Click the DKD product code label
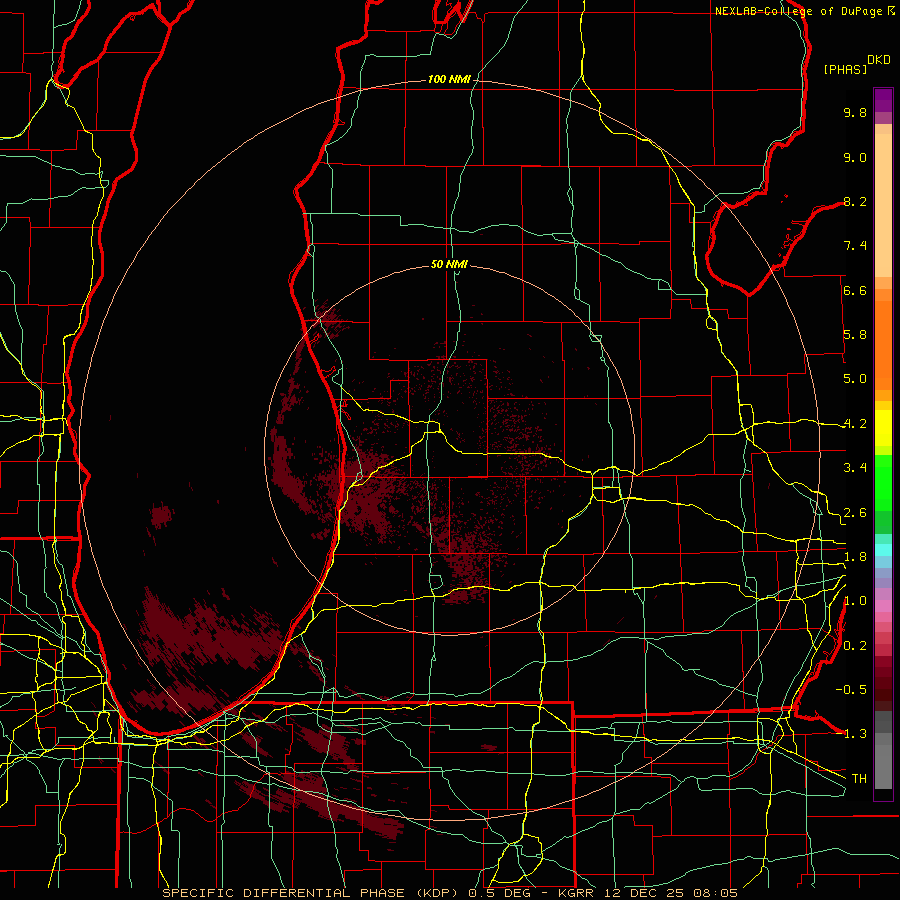The width and height of the screenshot is (900, 900). [x=879, y=60]
